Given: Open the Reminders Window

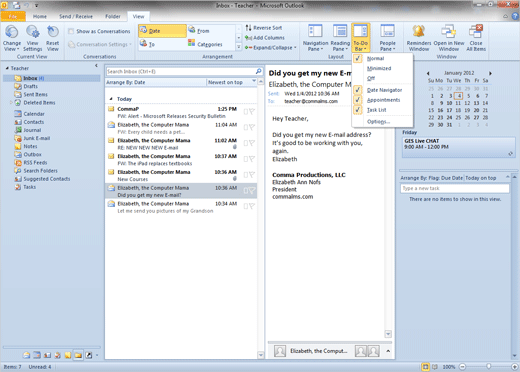Looking at the screenshot, I should pos(419,38).
